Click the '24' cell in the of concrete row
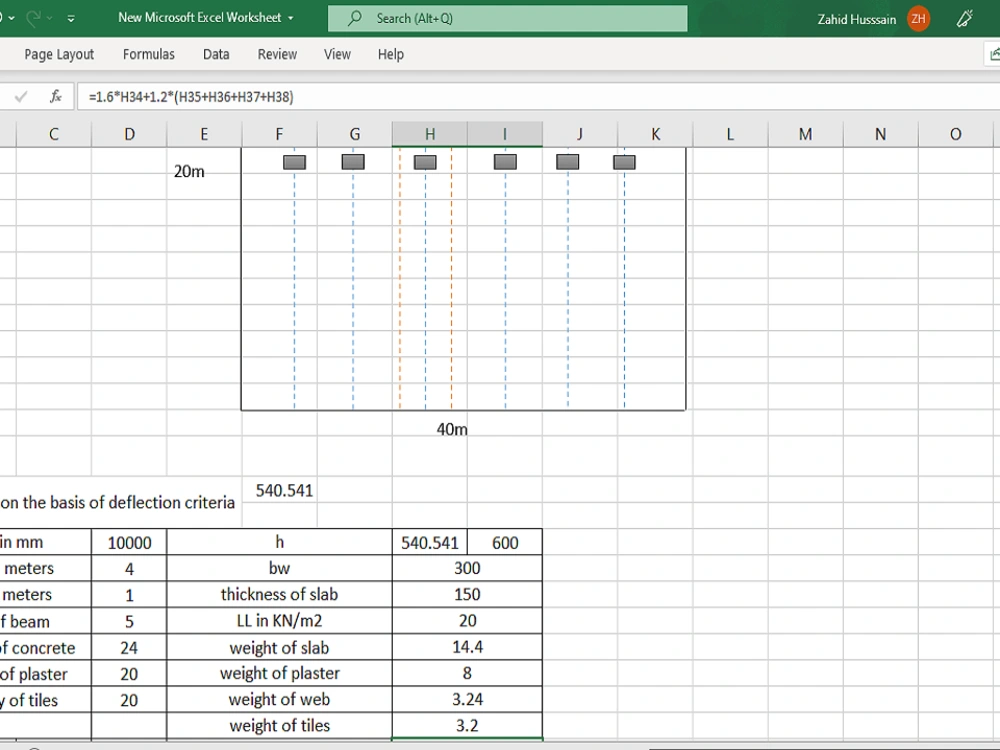Image resolution: width=1000 pixels, height=750 pixels. [129, 647]
